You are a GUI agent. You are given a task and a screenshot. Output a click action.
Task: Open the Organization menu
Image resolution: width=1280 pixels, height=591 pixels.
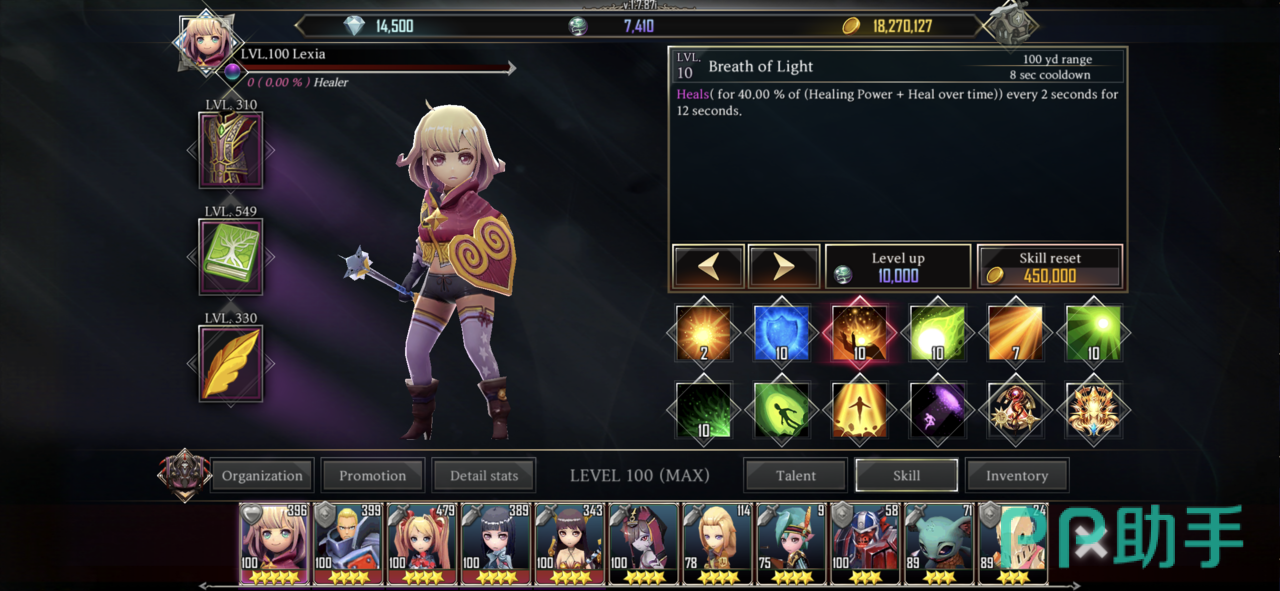tap(262, 476)
